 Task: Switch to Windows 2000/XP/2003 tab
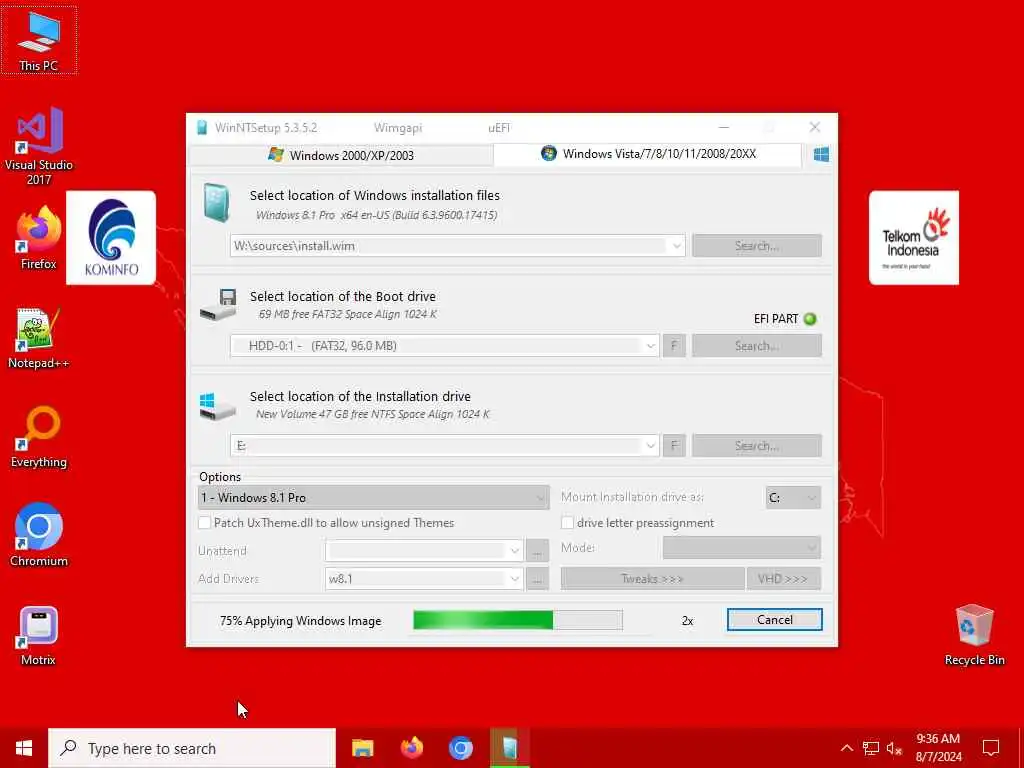[x=341, y=155]
